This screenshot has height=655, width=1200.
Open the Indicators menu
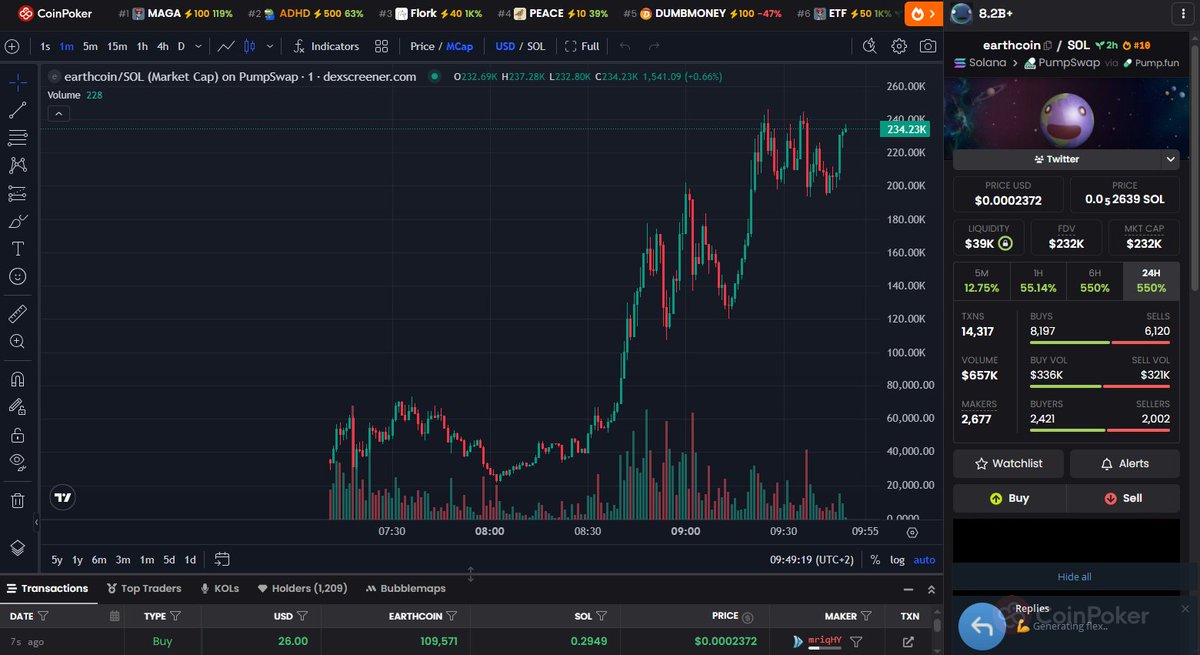tap(326, 46)
